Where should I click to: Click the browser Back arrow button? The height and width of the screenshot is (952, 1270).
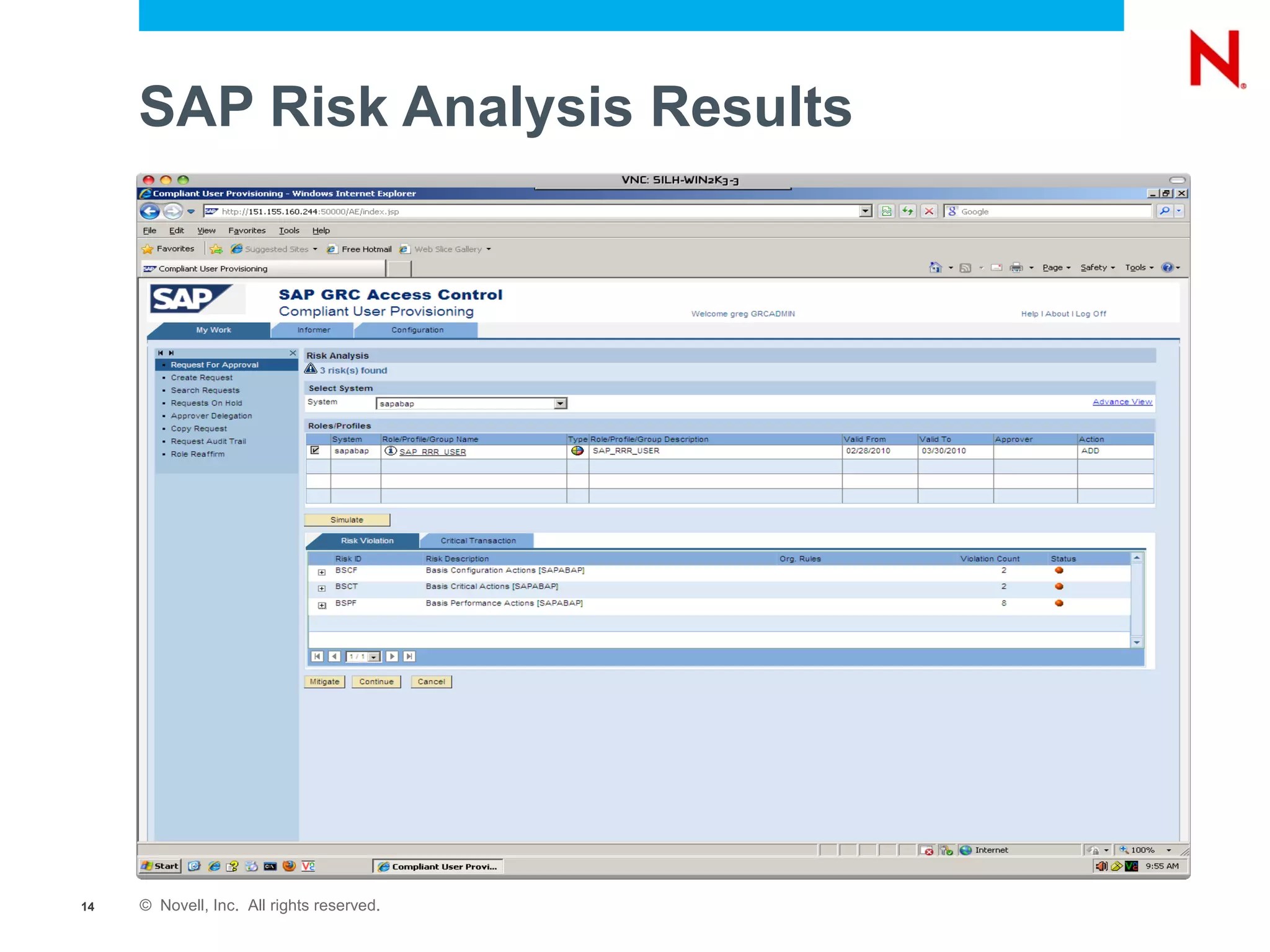point(150,211)
